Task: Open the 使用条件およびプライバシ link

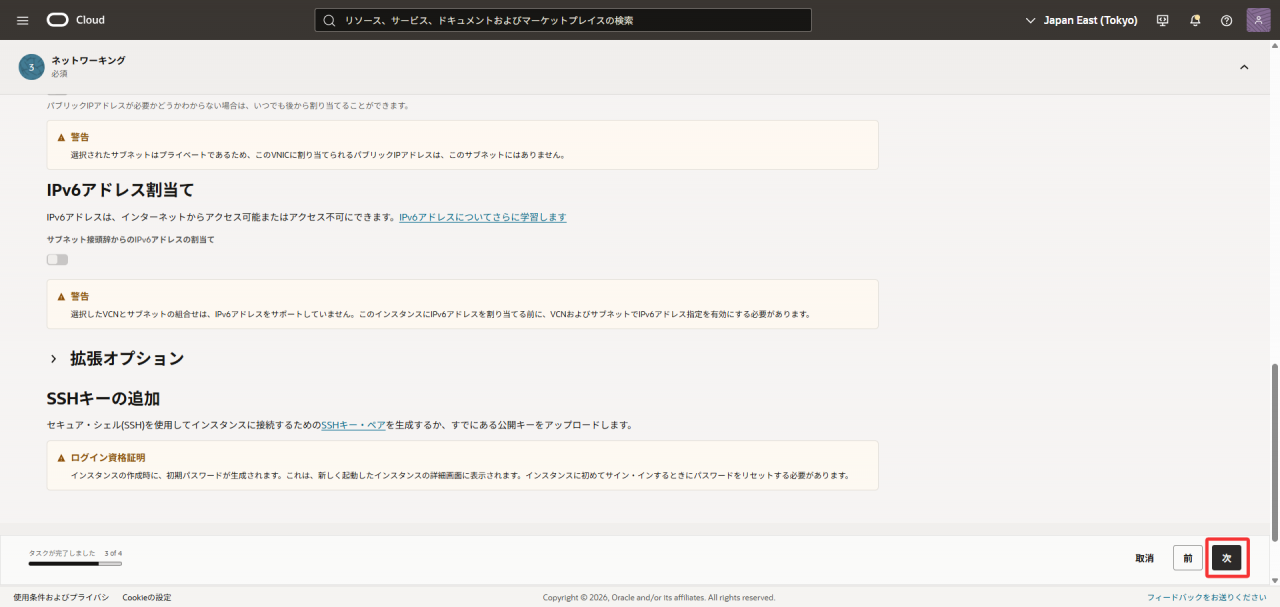Action: (61, 597)
